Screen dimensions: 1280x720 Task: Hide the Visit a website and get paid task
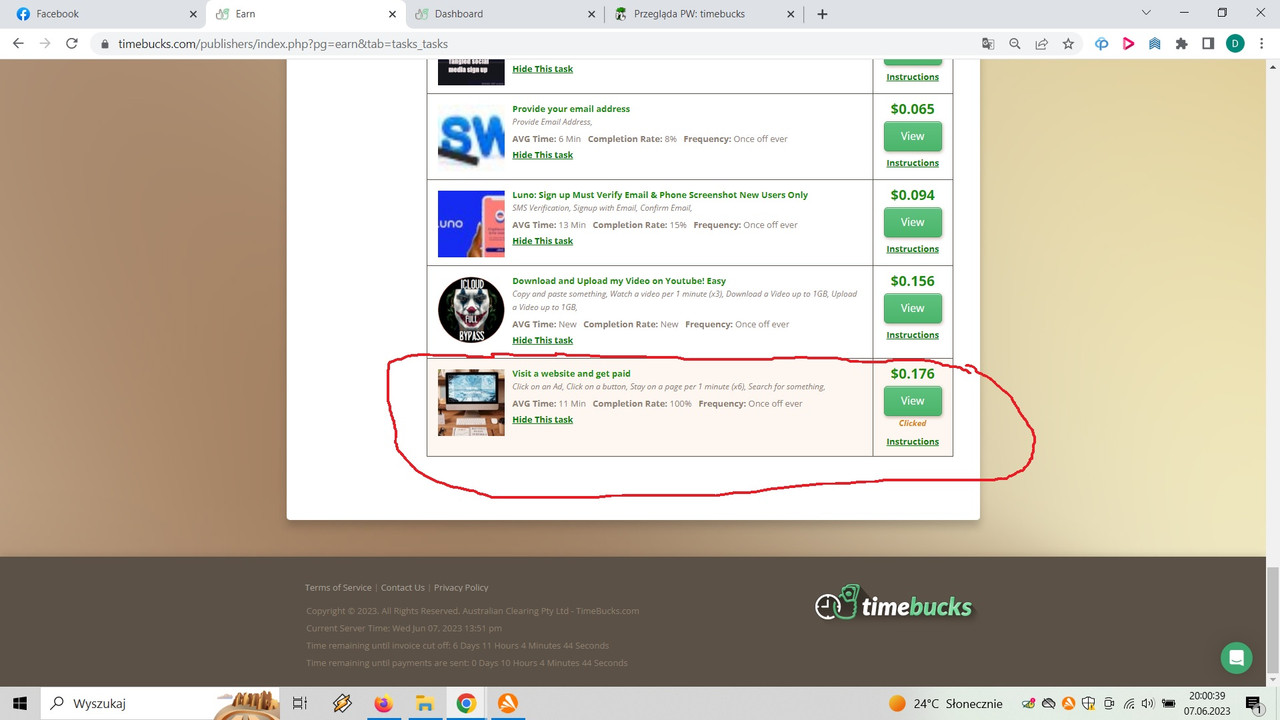click(542, 419)
